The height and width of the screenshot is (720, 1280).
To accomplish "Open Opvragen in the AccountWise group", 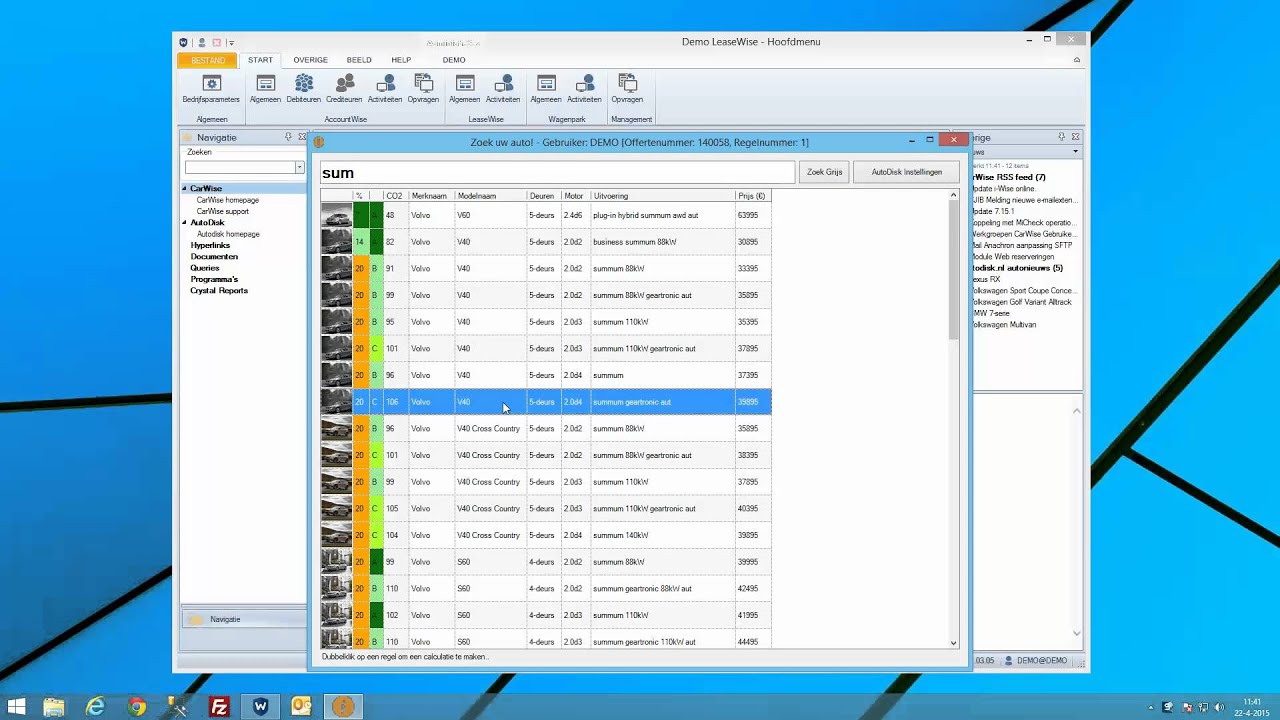I will (x=423, y=88).
